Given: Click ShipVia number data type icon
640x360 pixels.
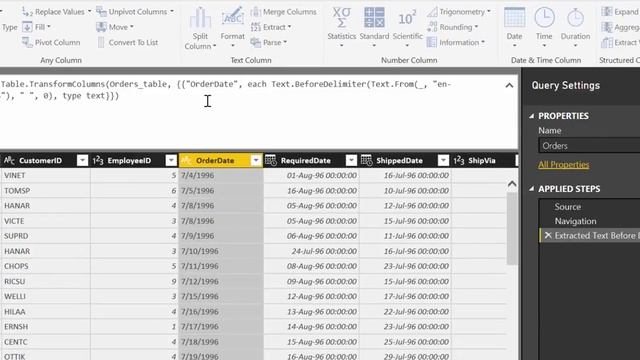Looking at the screenshot, I should click(x=459, y=160).
